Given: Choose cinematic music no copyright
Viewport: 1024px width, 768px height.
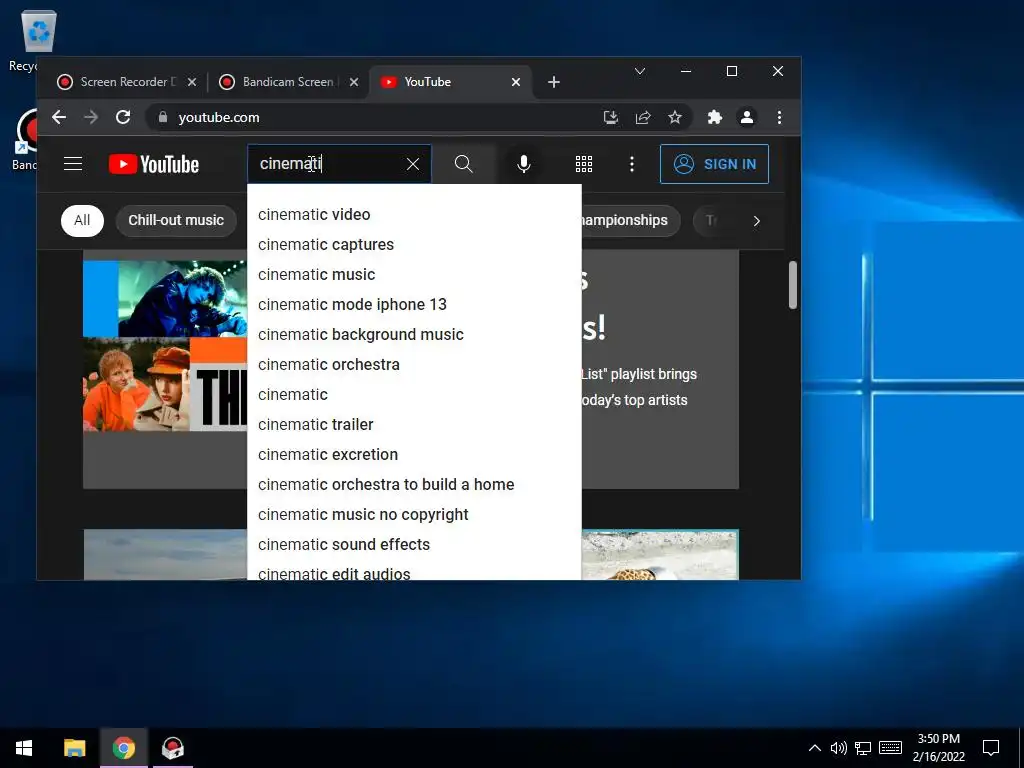Looking at the screenshot, I should (x=414, y=515).
